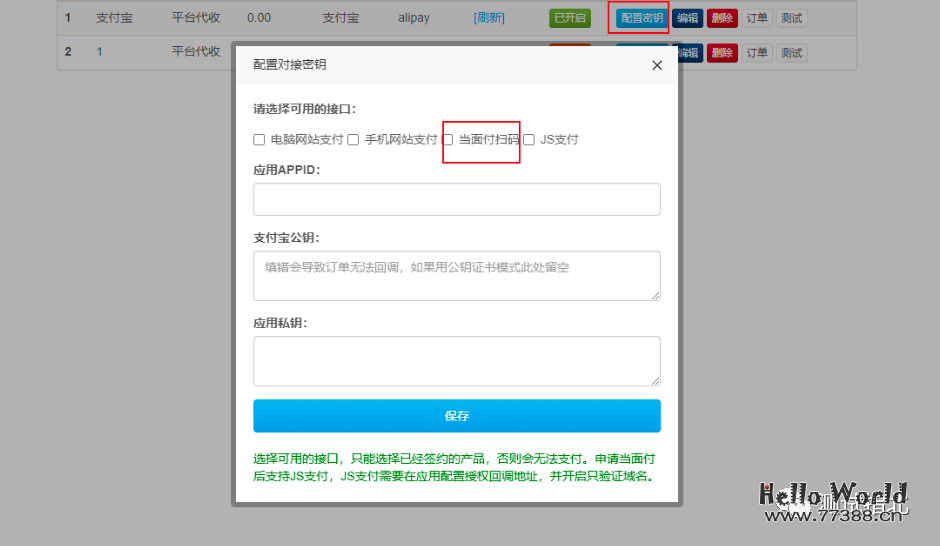The width and height of the screenshot is (940, 546).
Task: Click into the 应用私钥 text area
Action: pos(457,361)
